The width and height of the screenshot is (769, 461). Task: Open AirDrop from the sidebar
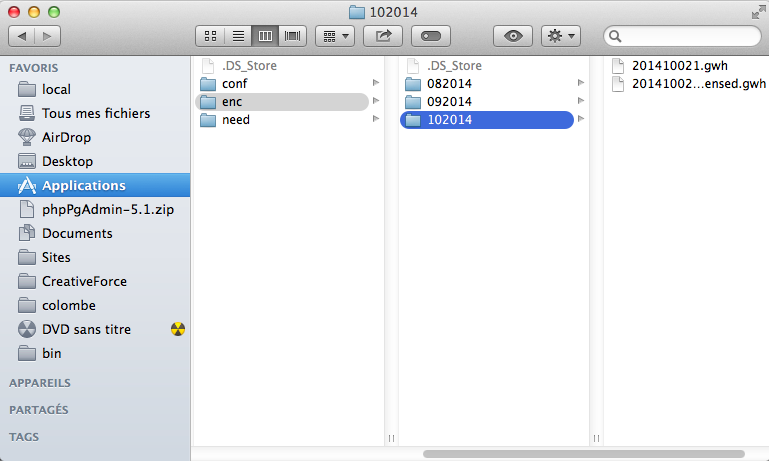click(95, 137)
